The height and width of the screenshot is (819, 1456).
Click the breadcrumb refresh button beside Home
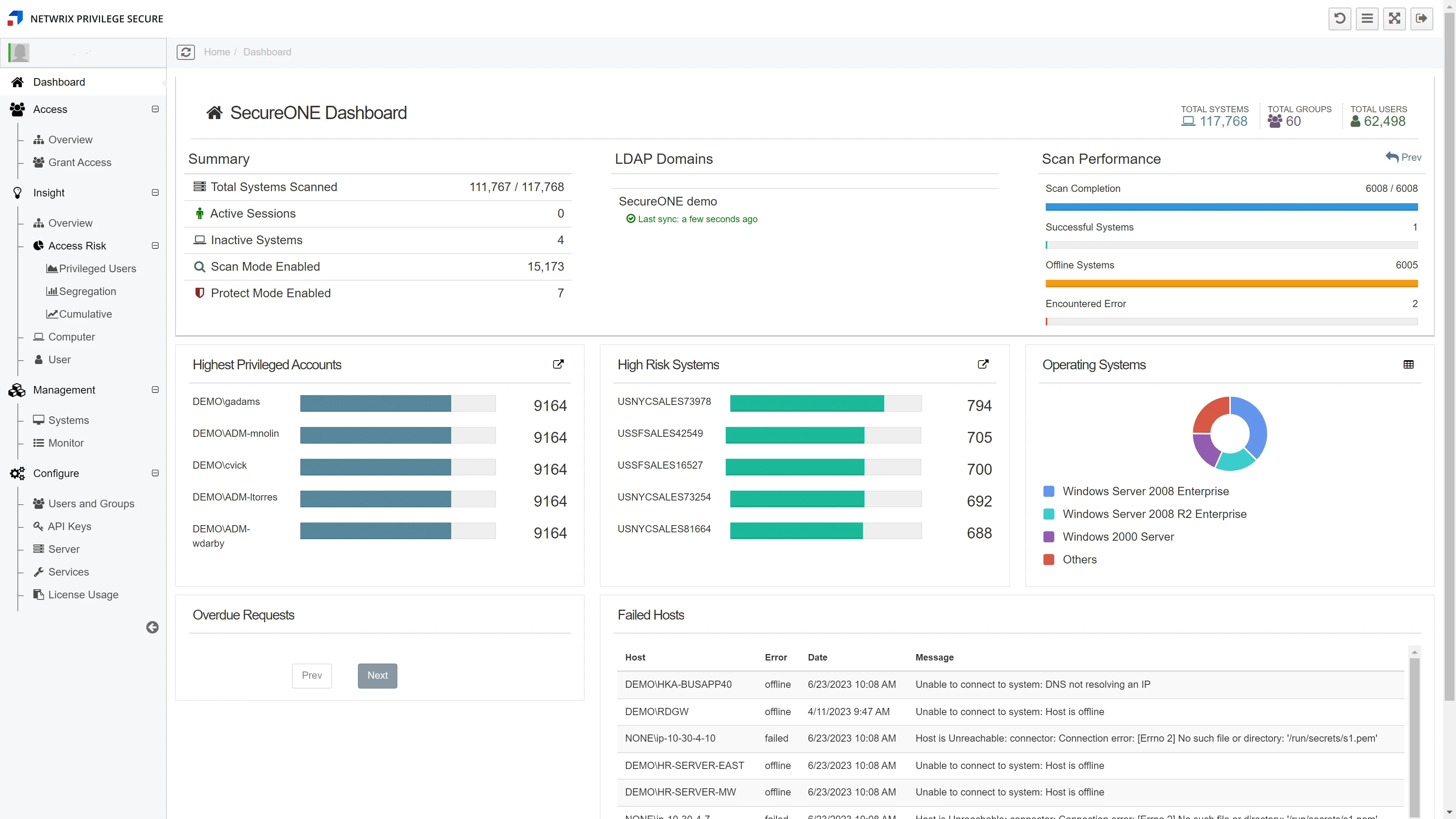[x=186, y=52]
